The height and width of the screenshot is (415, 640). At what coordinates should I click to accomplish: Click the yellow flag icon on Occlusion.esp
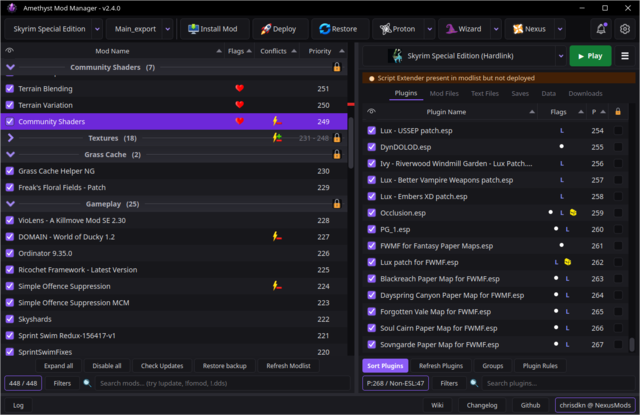pyautogui.click(x=573, y=213)
